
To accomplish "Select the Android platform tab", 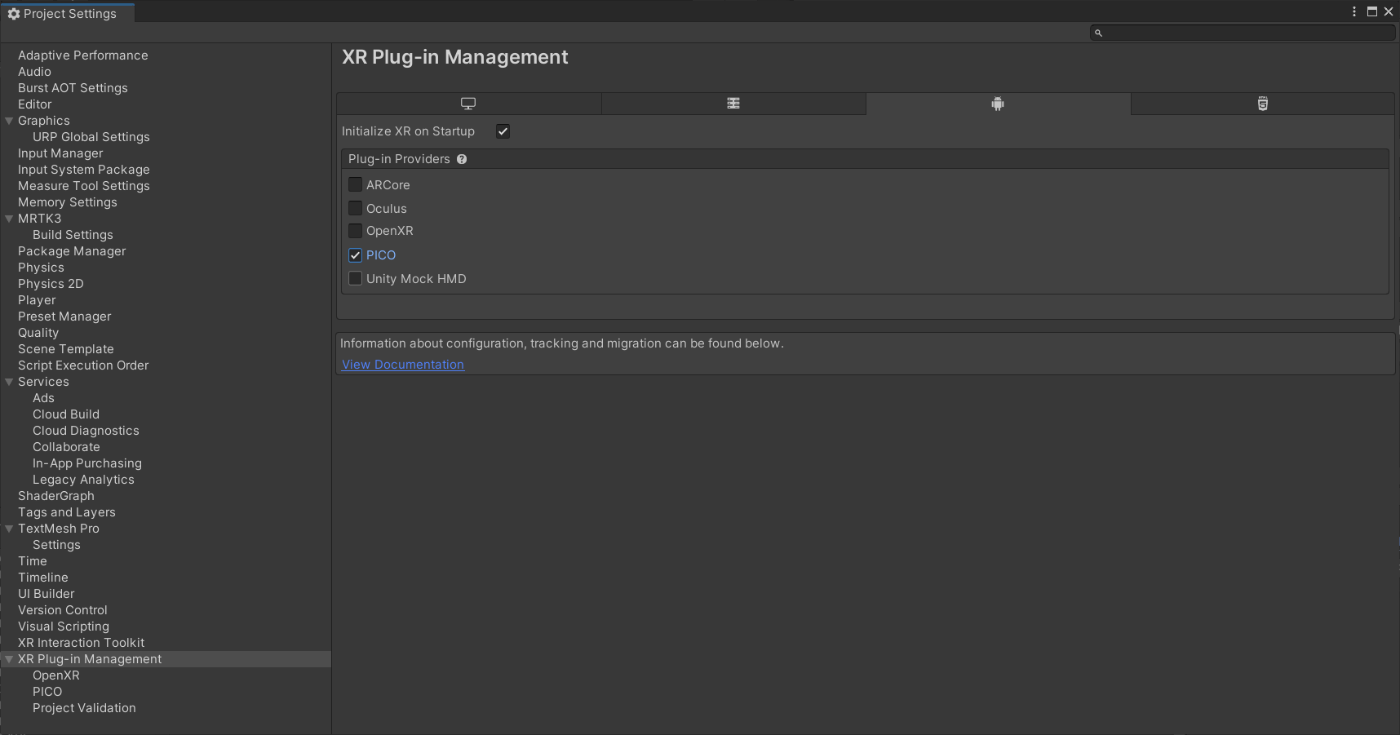I will pos(998,104).
